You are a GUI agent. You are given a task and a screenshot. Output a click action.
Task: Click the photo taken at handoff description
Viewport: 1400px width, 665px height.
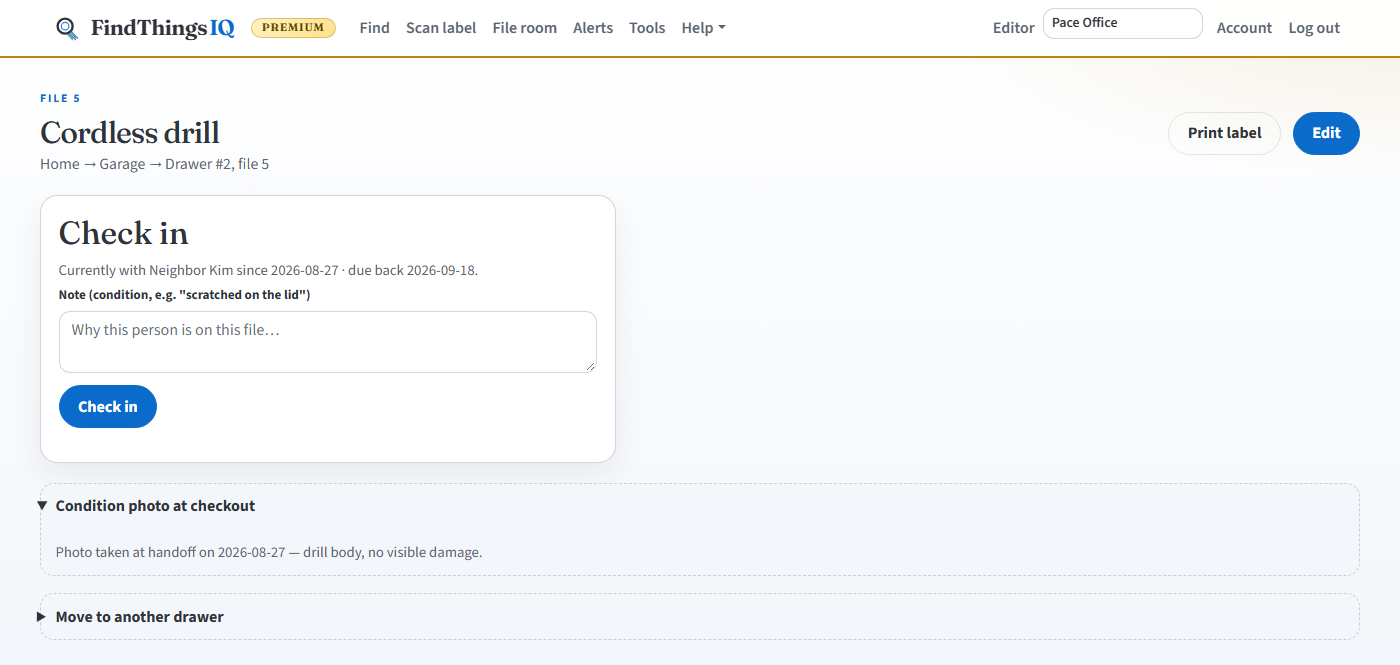[x=269, y=552]
